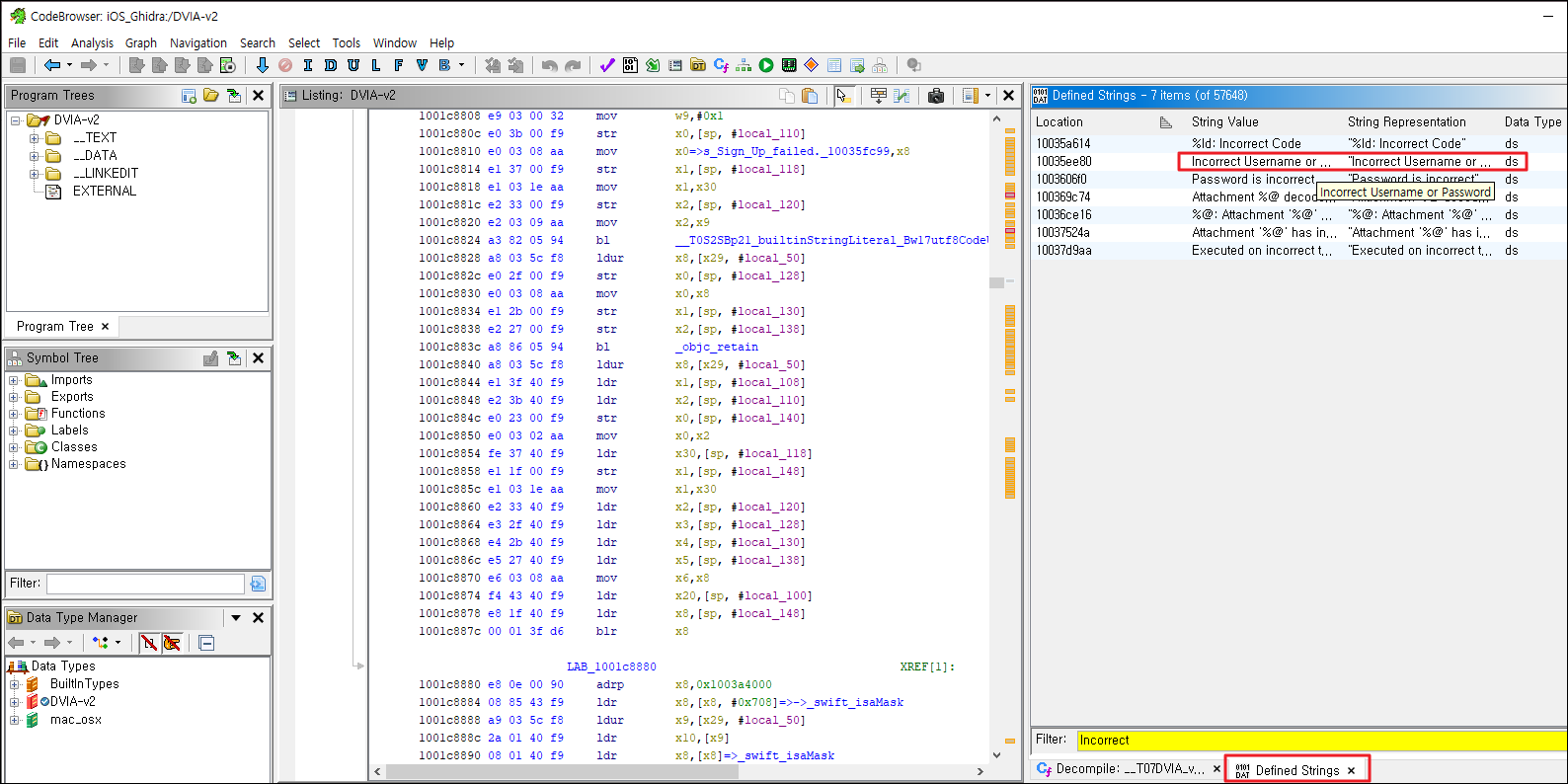Screen dimensions: 1568x784
Task: Select next Undefined navigation icon U
Action: coord(353,65)
